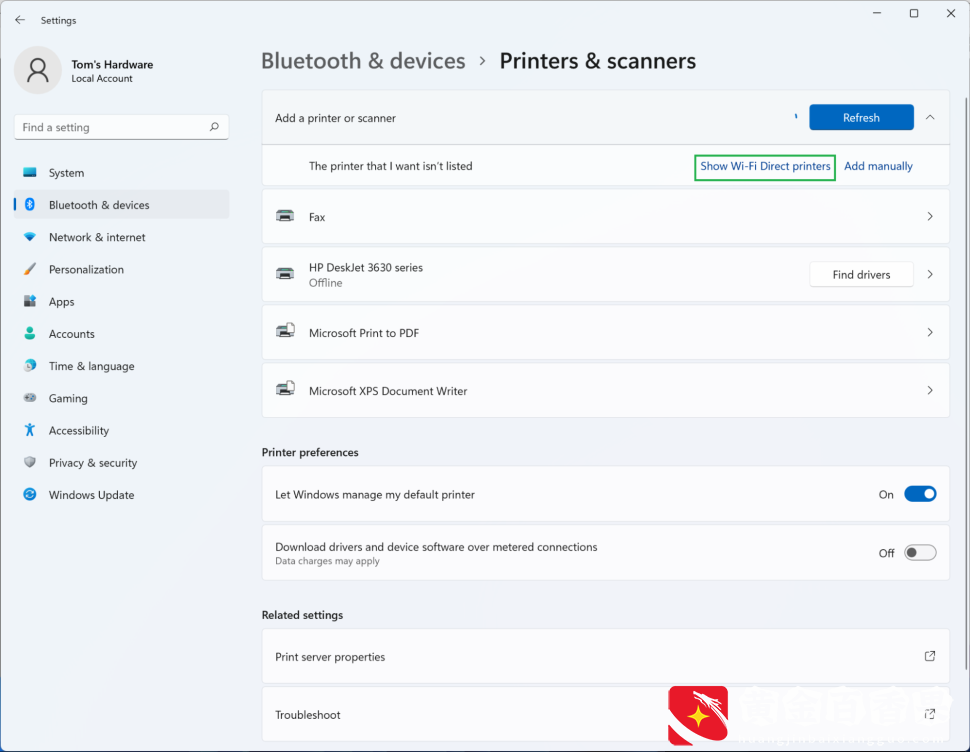Viewport: 970px width, 752px height.
Task: Click the Personalization paintbrush icon
Action: pos(30,269)
